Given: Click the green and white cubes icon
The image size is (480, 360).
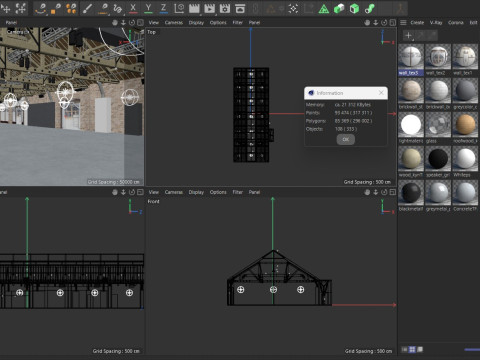Looking at the screenshot, I should [339, 8].
